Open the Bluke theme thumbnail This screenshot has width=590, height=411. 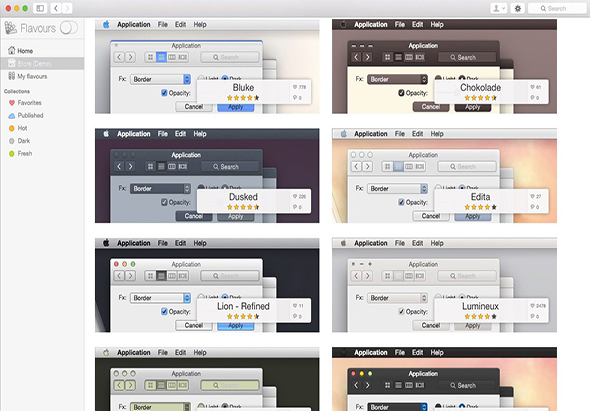point(207,67)
